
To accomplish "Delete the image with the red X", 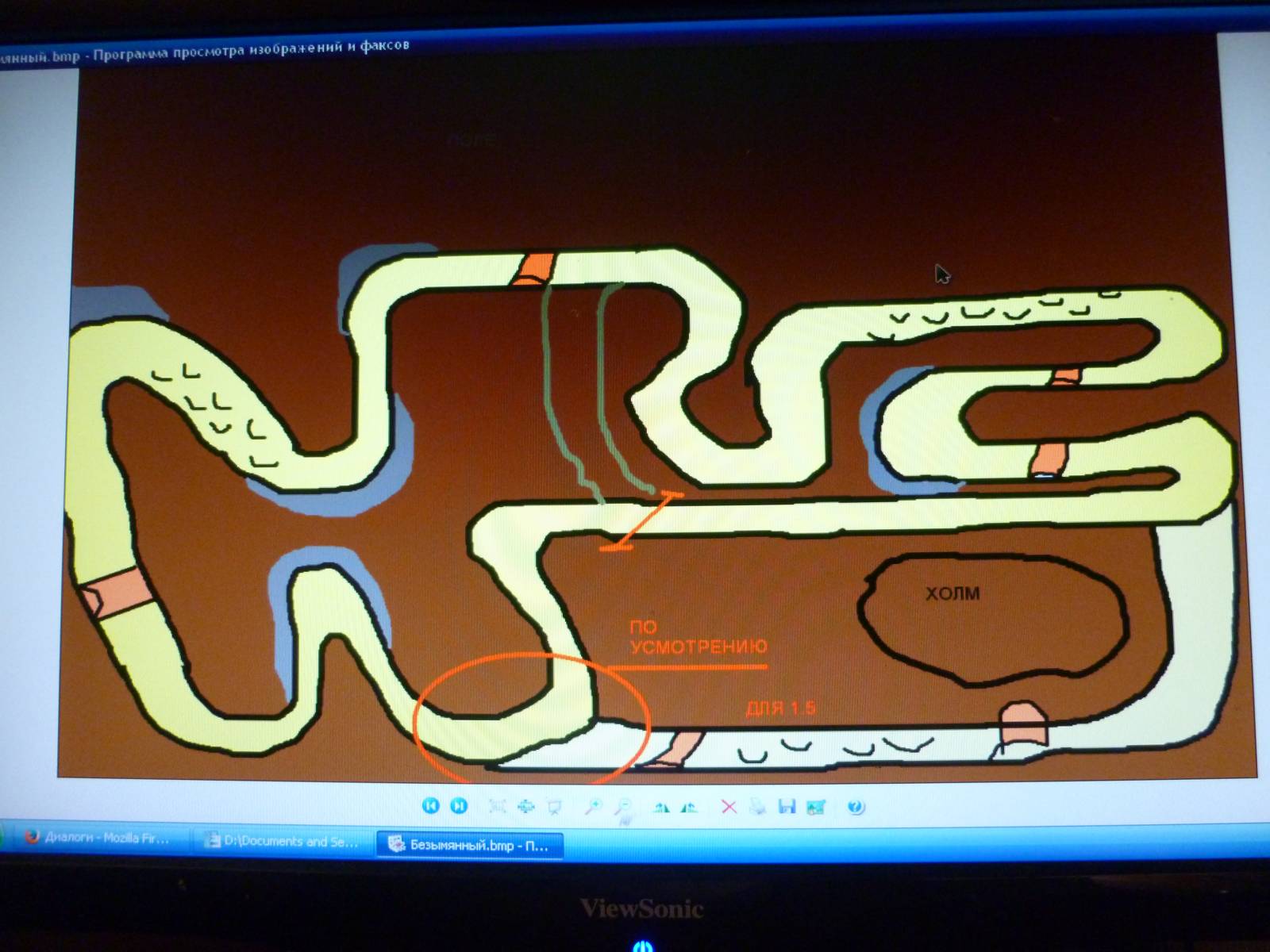I will tap(728, 807).
